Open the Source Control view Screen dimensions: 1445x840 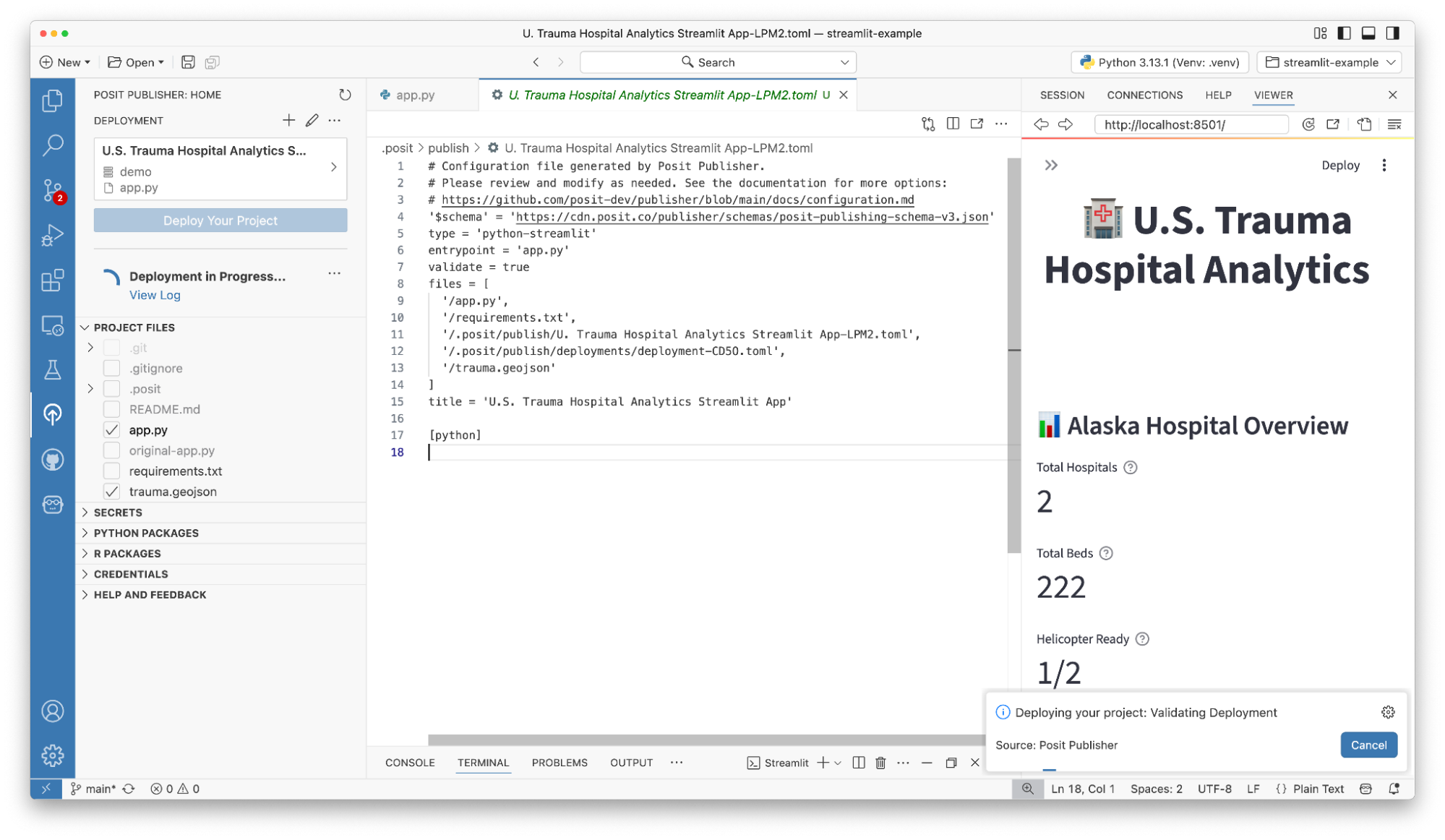click(x=52, y=190)
